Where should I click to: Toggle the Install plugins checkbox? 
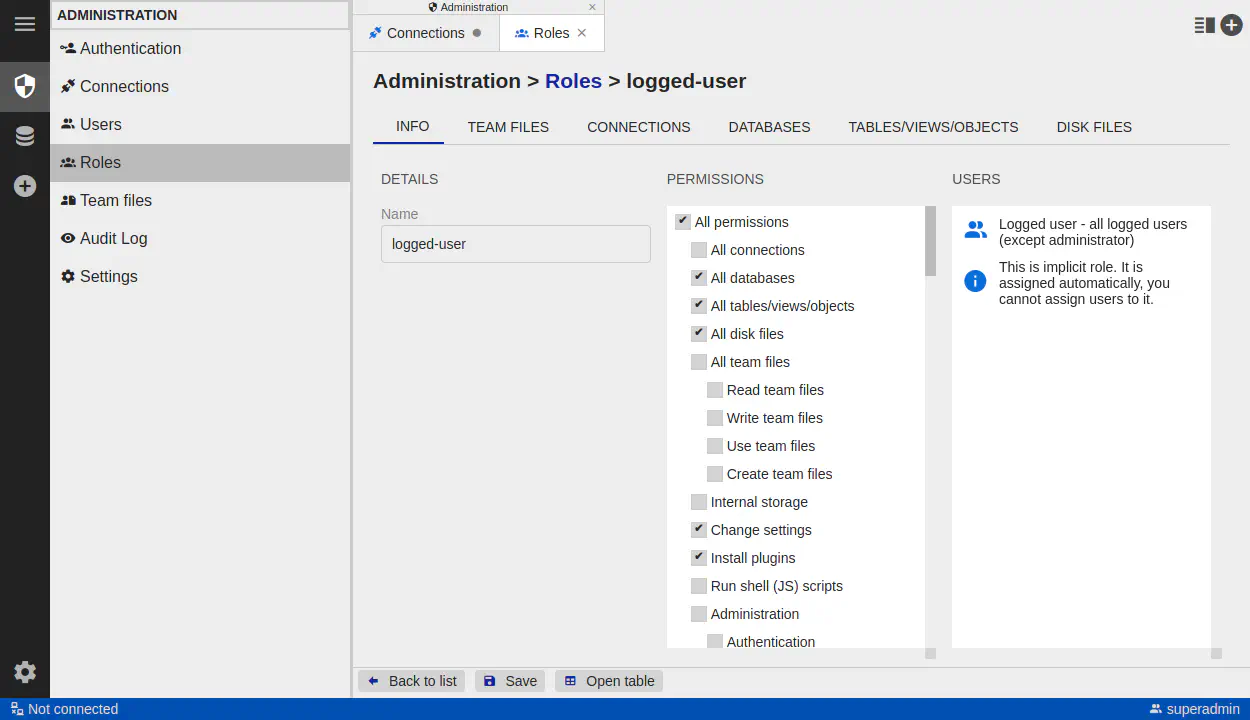coord(699,558)
